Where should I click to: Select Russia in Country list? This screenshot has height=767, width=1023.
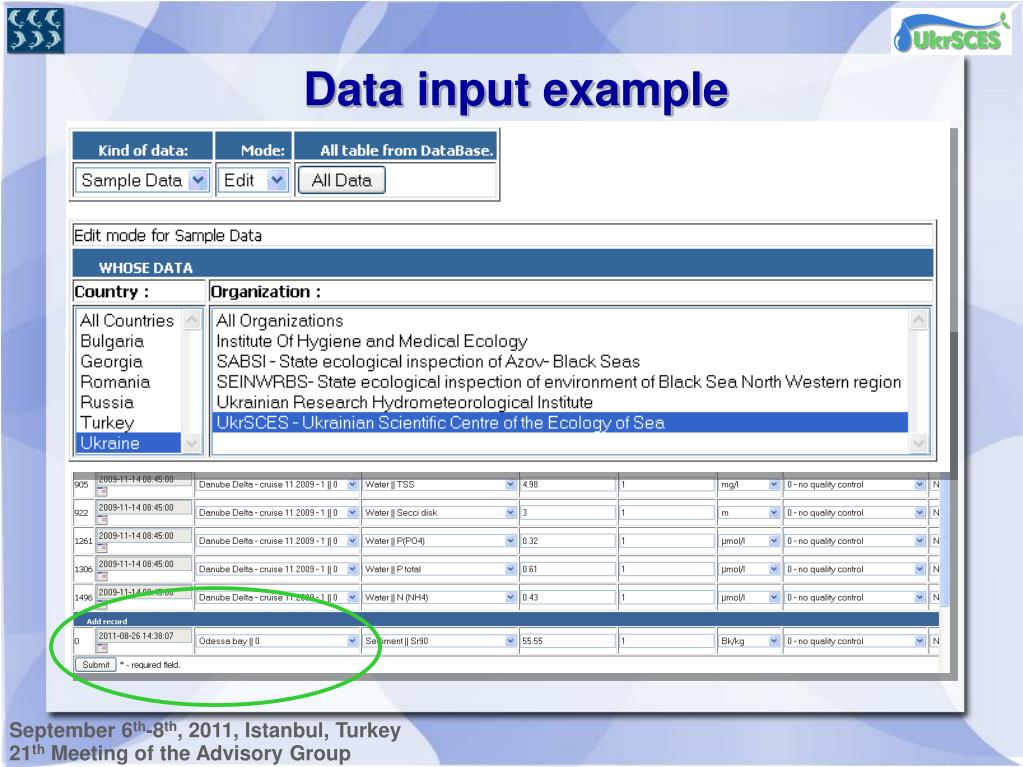127,402
